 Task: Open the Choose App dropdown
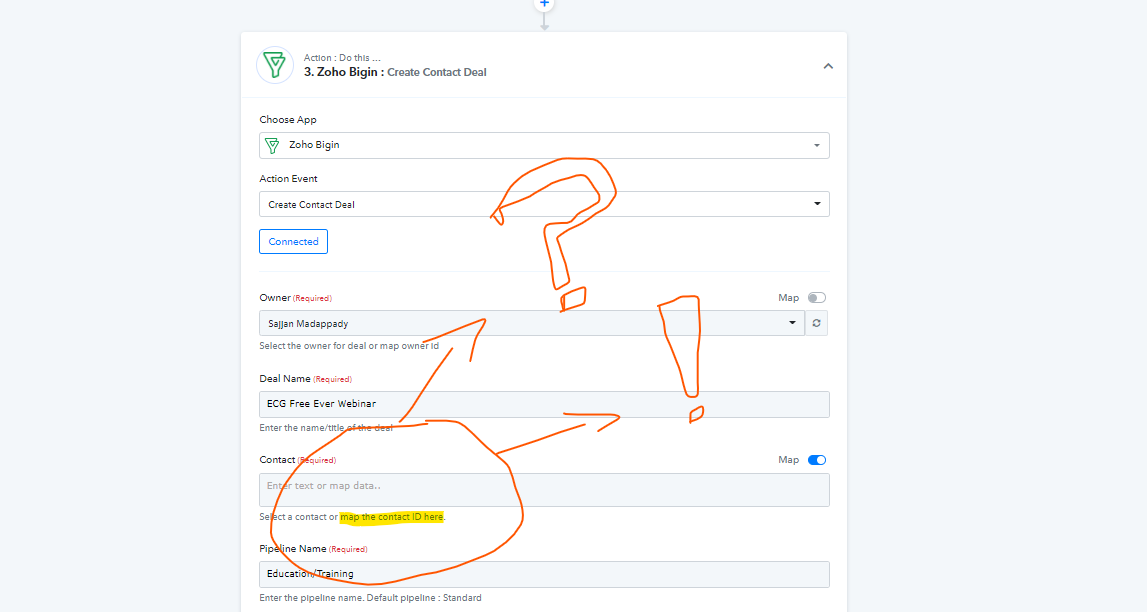(x=544, y=146)
